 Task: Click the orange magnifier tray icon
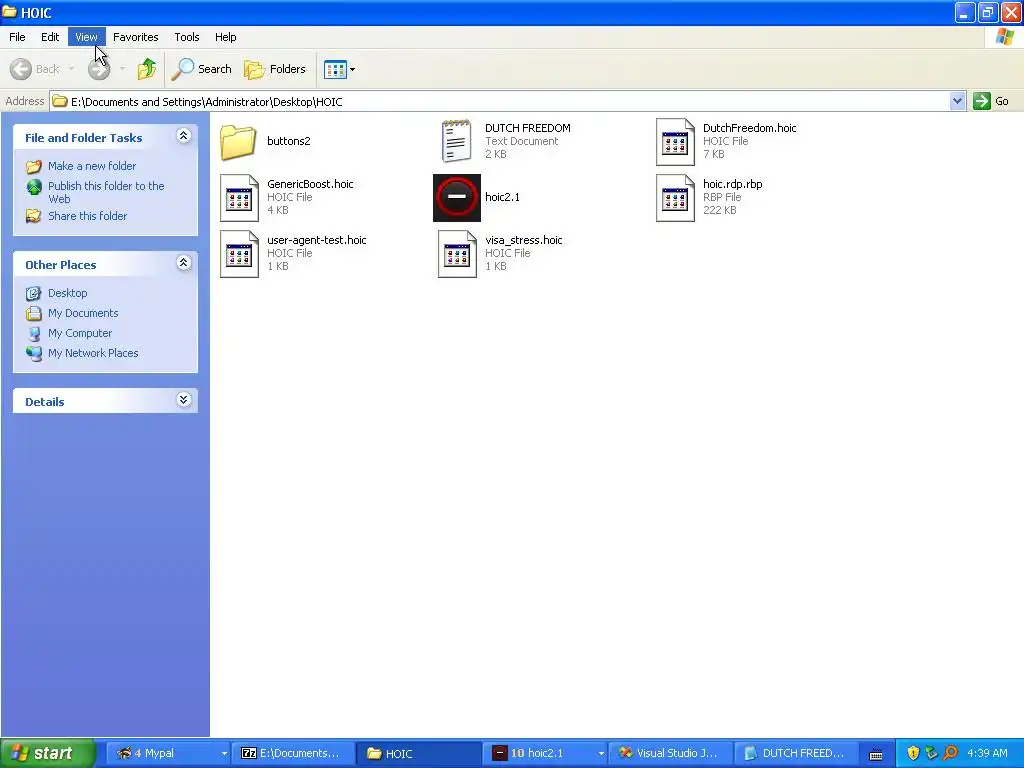click(950, 753)
